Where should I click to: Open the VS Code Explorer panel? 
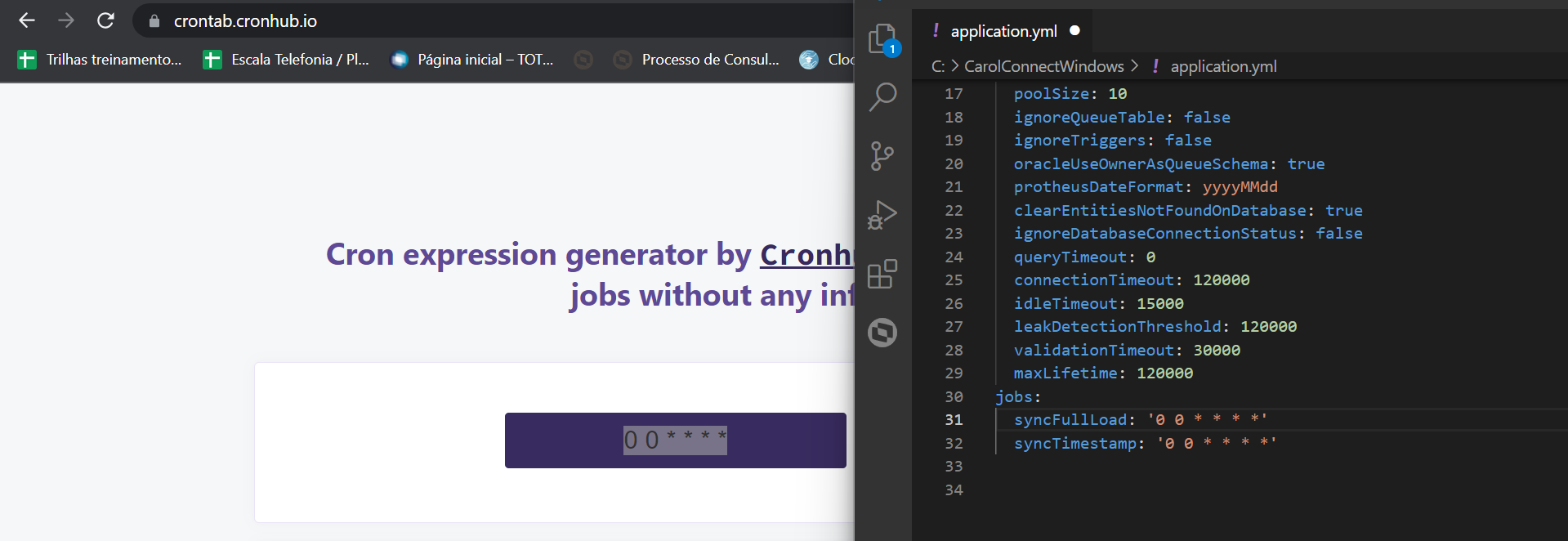[x=882, y=38]
